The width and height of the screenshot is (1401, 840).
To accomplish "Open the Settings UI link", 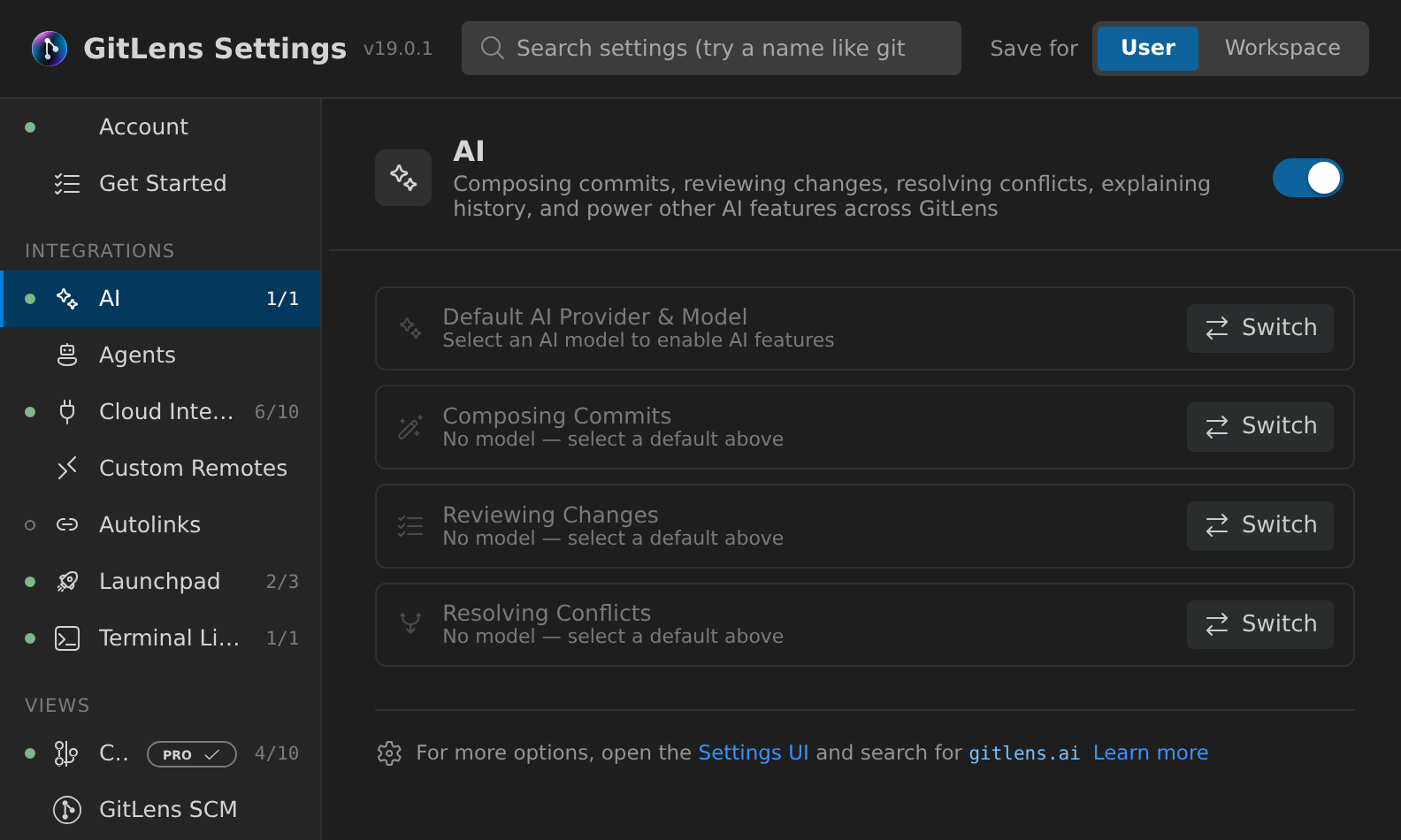I will pyautogui.click(x=754, y=752).
